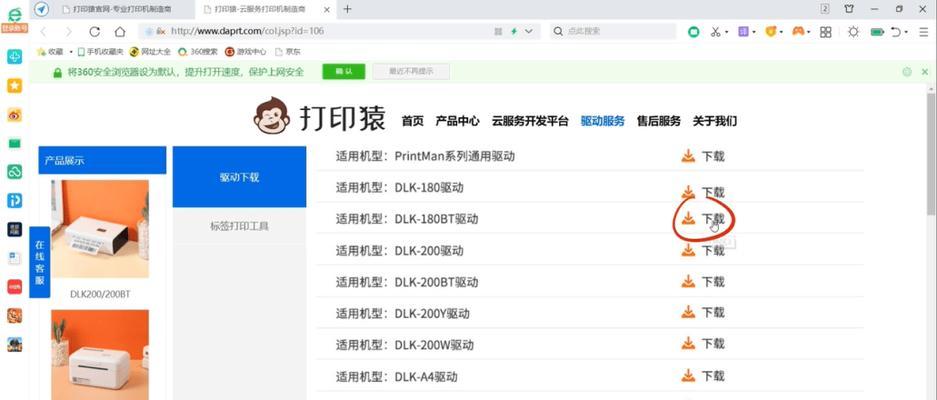Open the orange gamepad games icon
The height and width of the screenshot is (400, 937).
pos(798,32)
